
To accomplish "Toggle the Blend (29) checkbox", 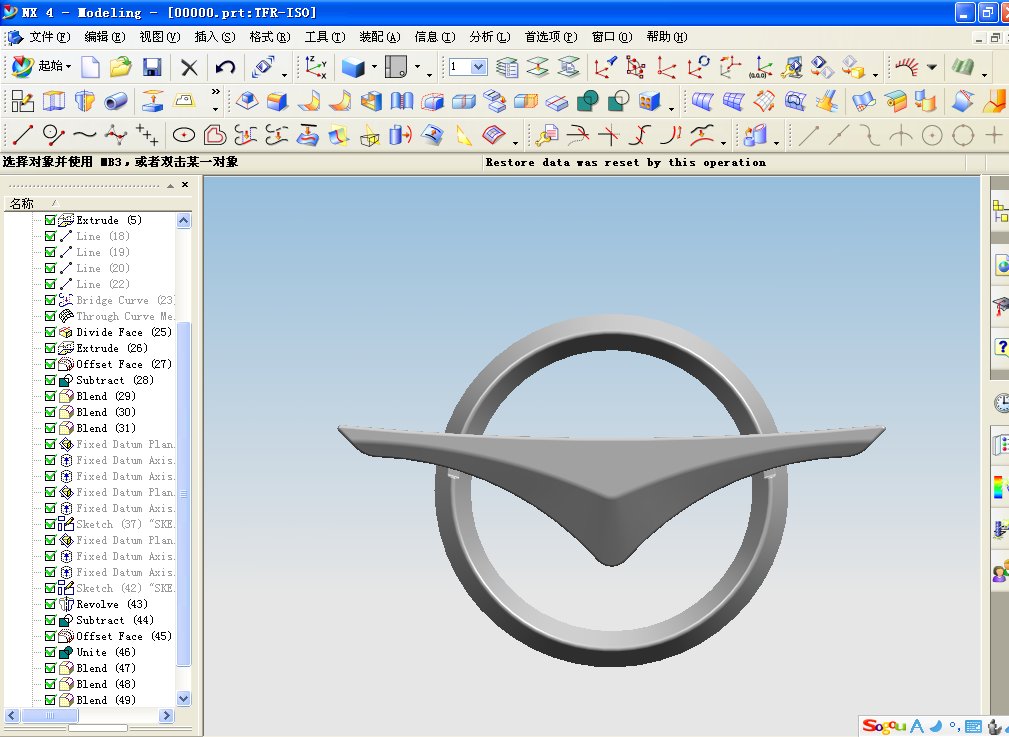I will point(50,396).
